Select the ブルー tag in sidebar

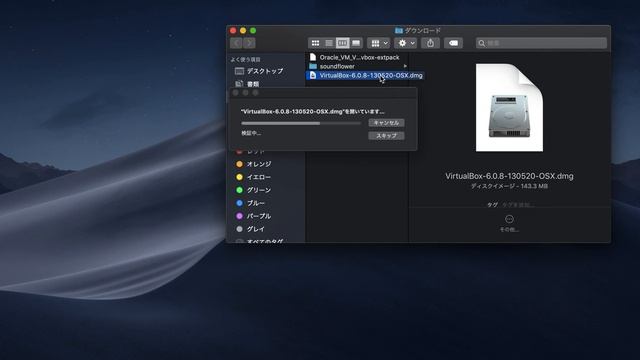click(x=256, y=203)
